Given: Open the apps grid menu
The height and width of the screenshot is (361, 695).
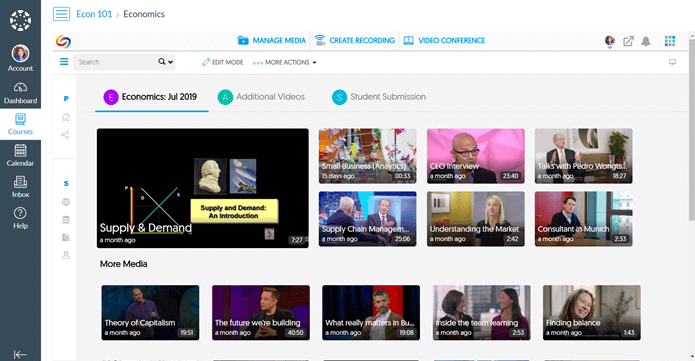Looking at the screenshot, I should (x=670, y=41).
